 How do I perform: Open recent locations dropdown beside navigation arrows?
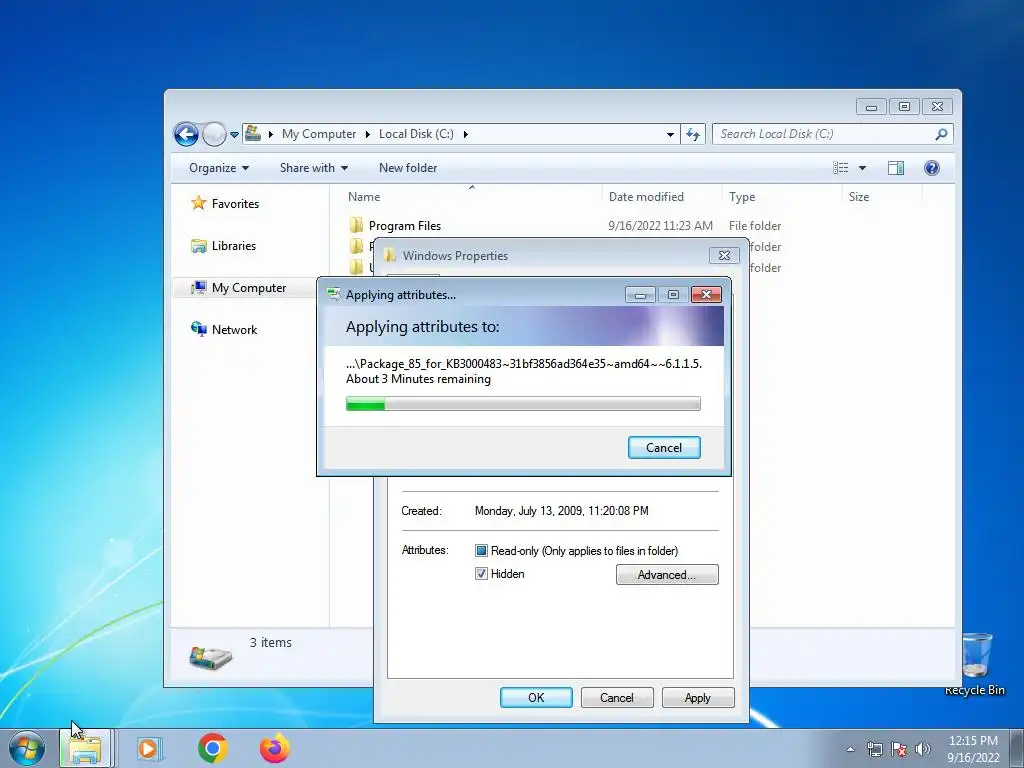234,135
